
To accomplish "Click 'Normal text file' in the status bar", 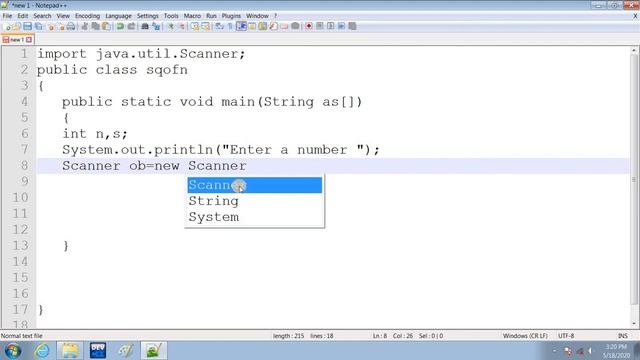I will point(22,336).
